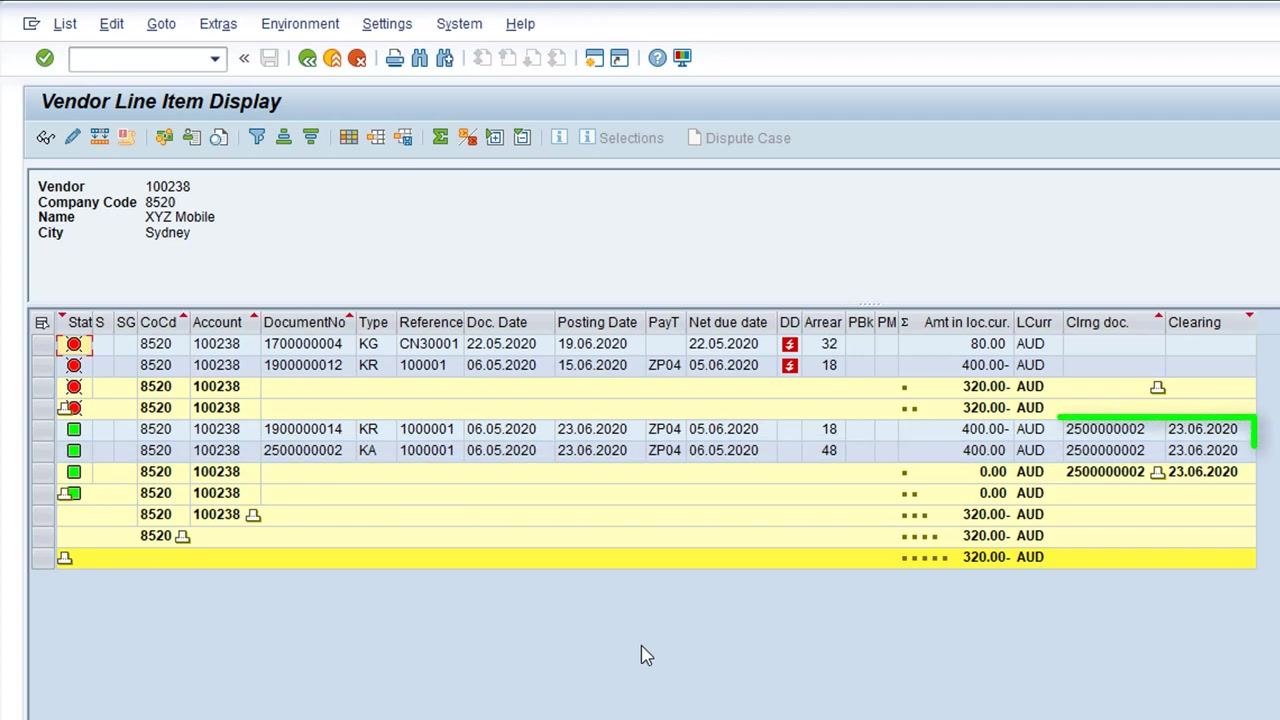
Task: Collapse the green status subtotal group icon
Action: (64, 493)
